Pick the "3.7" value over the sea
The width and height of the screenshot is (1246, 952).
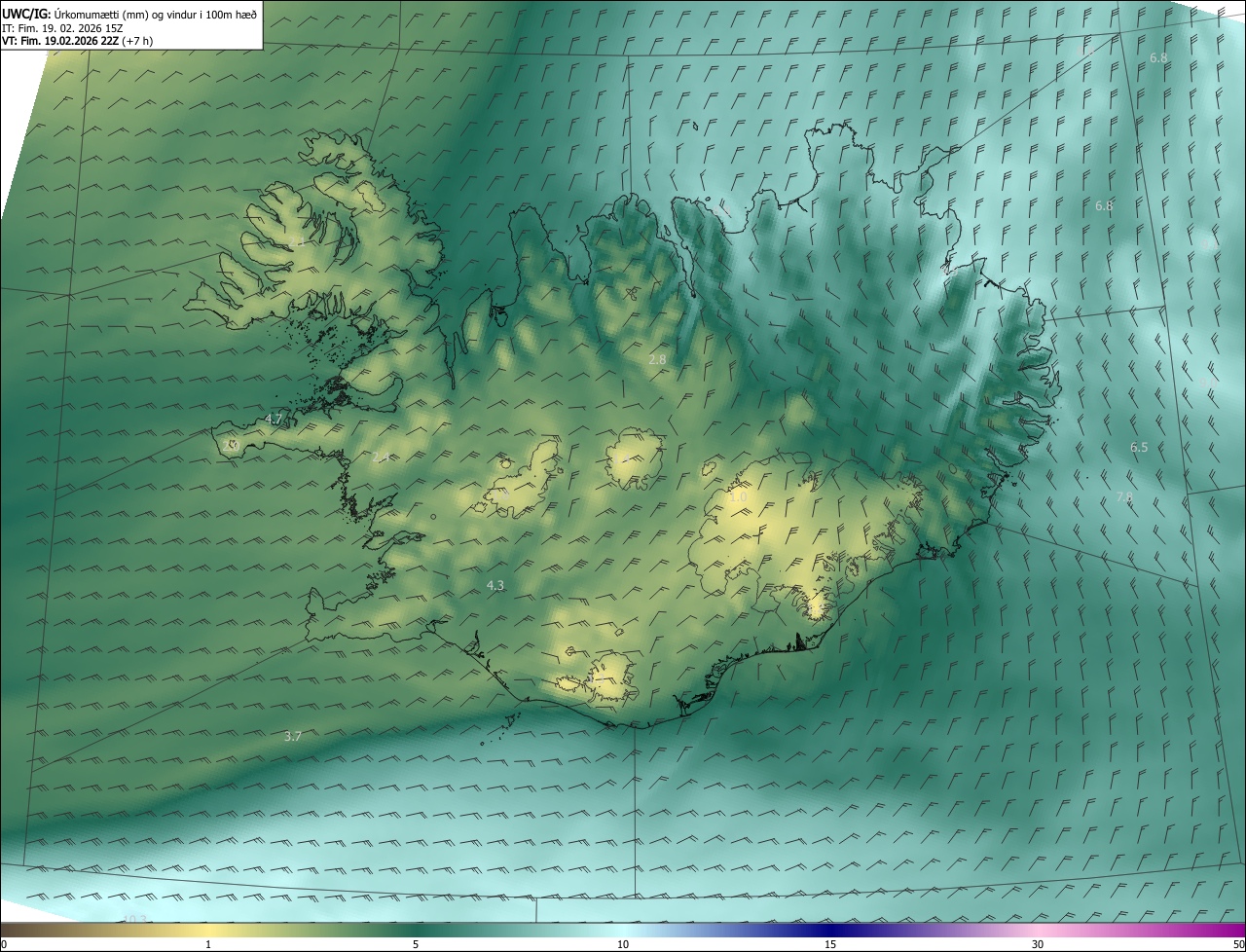(292, 736)
